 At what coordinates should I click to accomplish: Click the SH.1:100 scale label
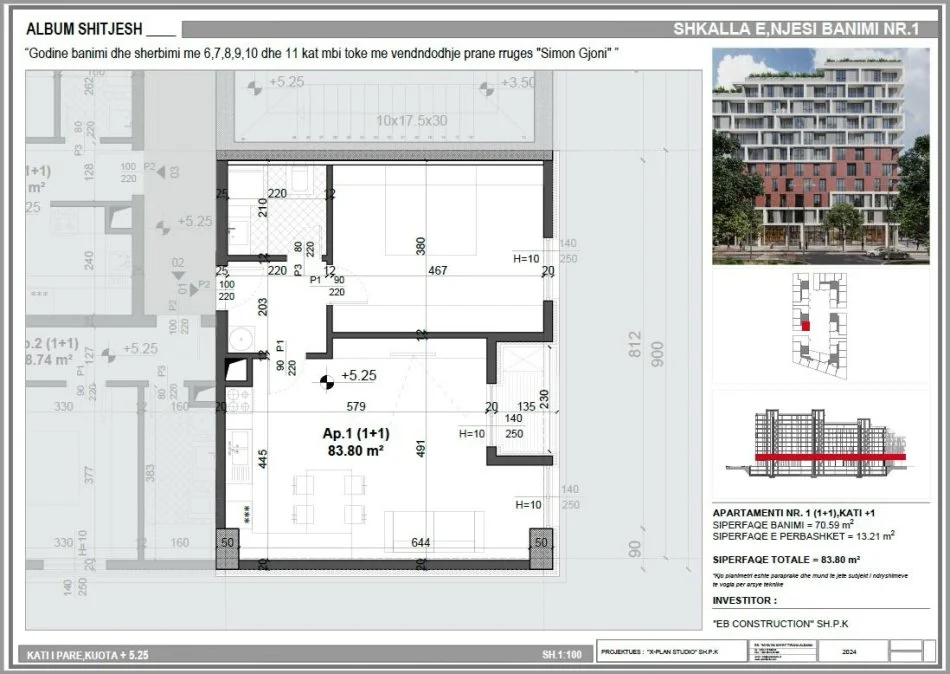[561, 654]
